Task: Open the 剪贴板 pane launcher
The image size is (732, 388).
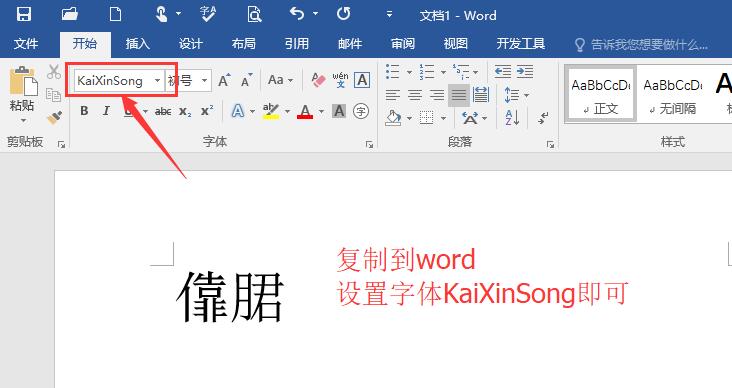Action: click(x=61, y=145)
